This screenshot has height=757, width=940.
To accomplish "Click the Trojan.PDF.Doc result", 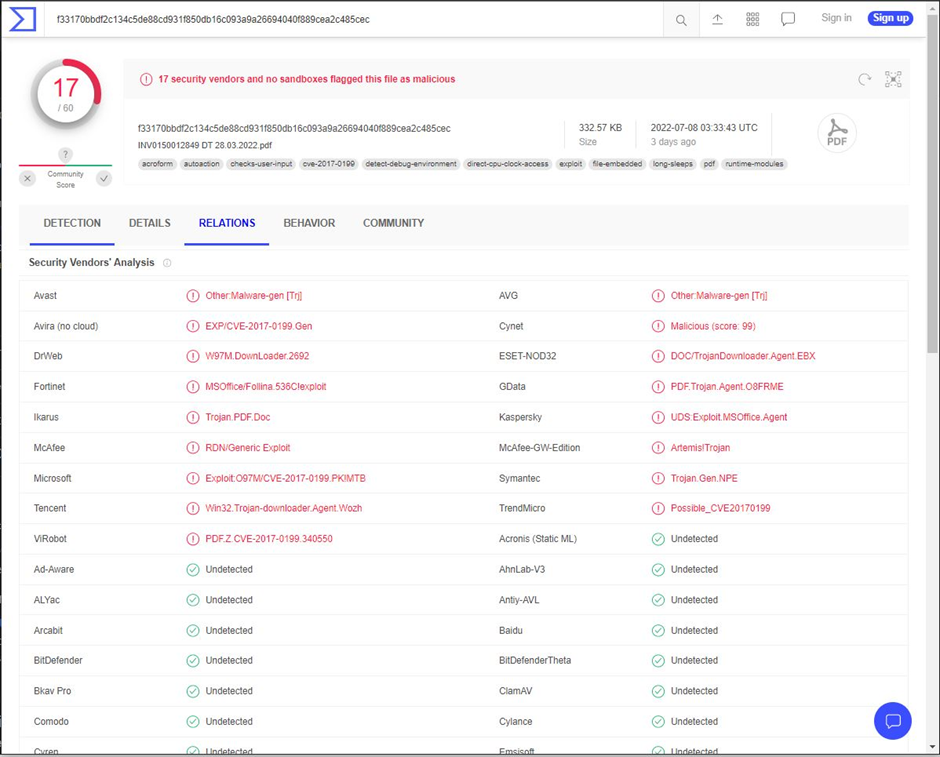I will [237, 417].
